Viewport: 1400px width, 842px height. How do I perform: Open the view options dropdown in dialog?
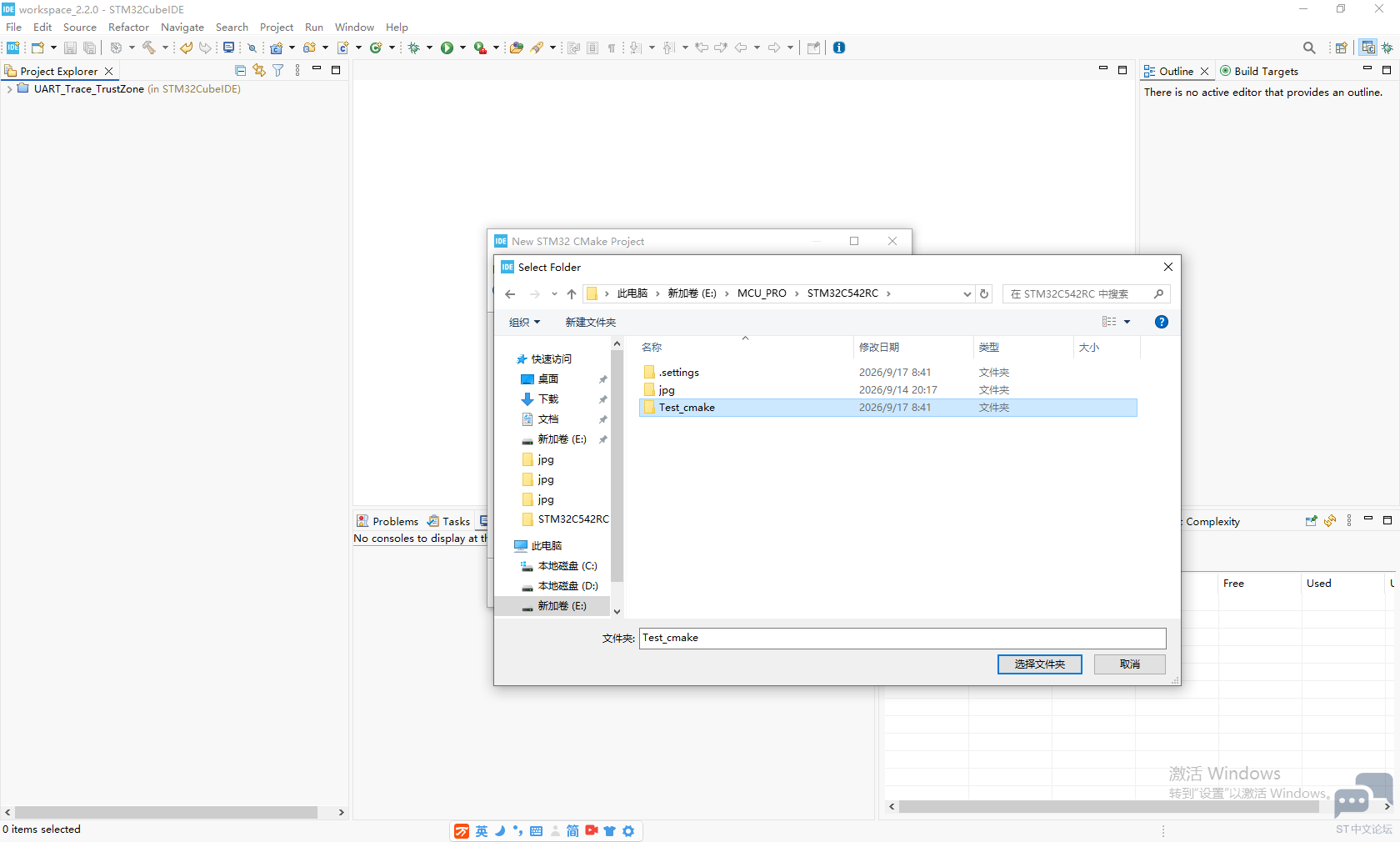point(1127,322)
